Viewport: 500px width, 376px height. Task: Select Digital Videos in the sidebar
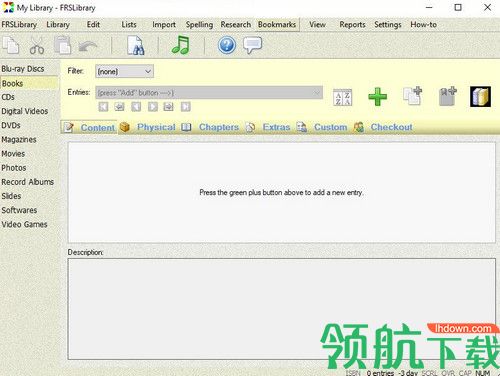tap(25, 111)
